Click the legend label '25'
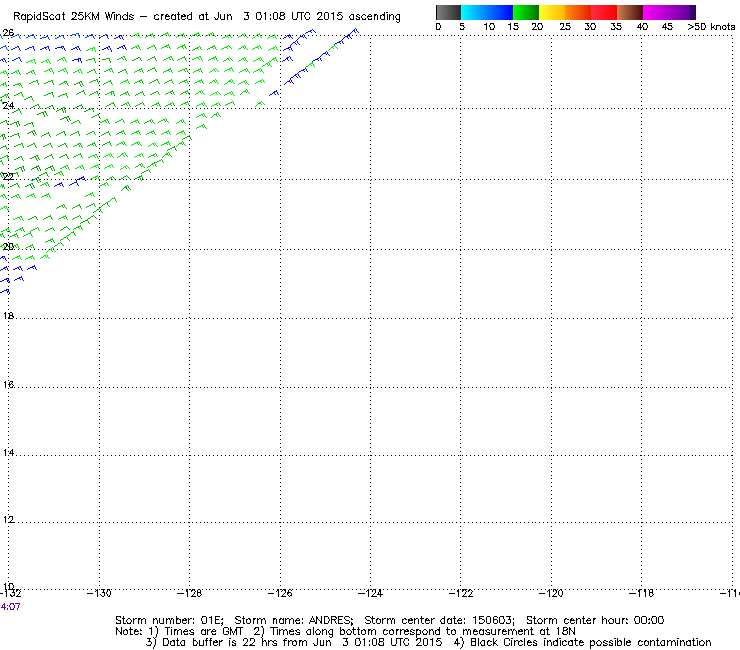 (x=565, y=27)
